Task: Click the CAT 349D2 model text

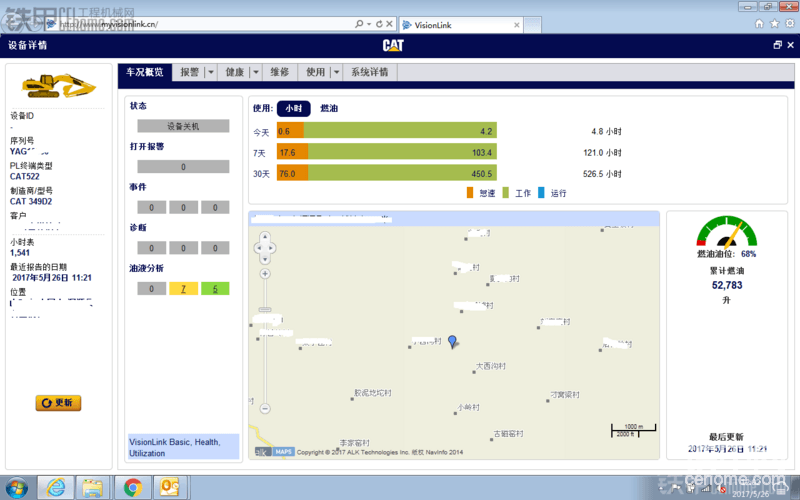Action: 31,202
